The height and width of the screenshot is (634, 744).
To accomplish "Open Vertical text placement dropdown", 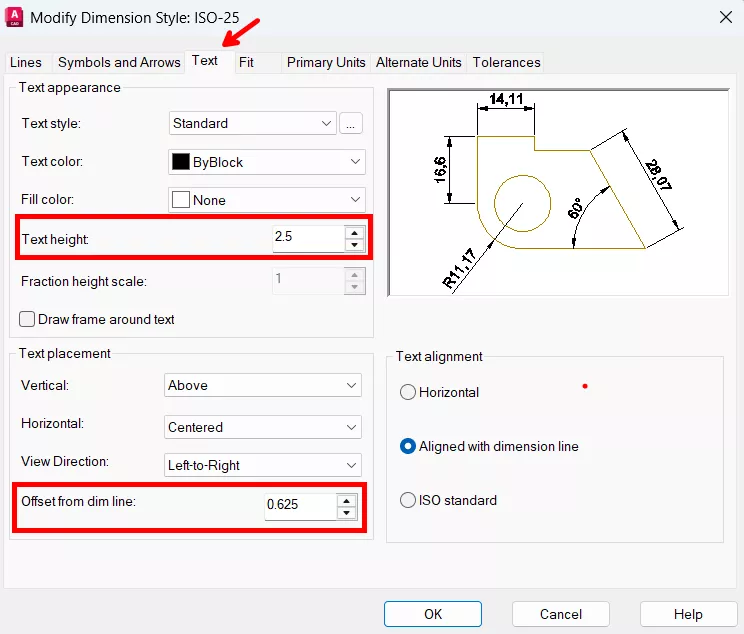I will [x=262, y=386].
